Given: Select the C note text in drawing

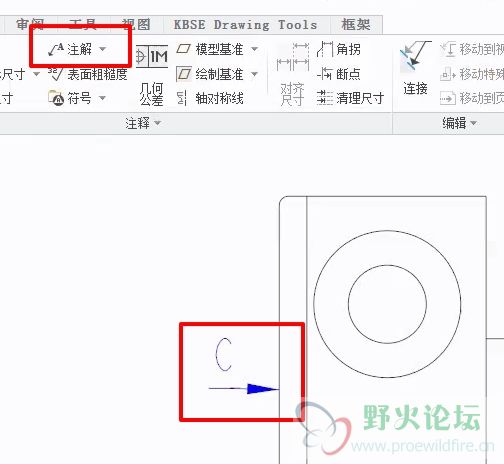Looking at the screenshot, I should tap(224, 354).
